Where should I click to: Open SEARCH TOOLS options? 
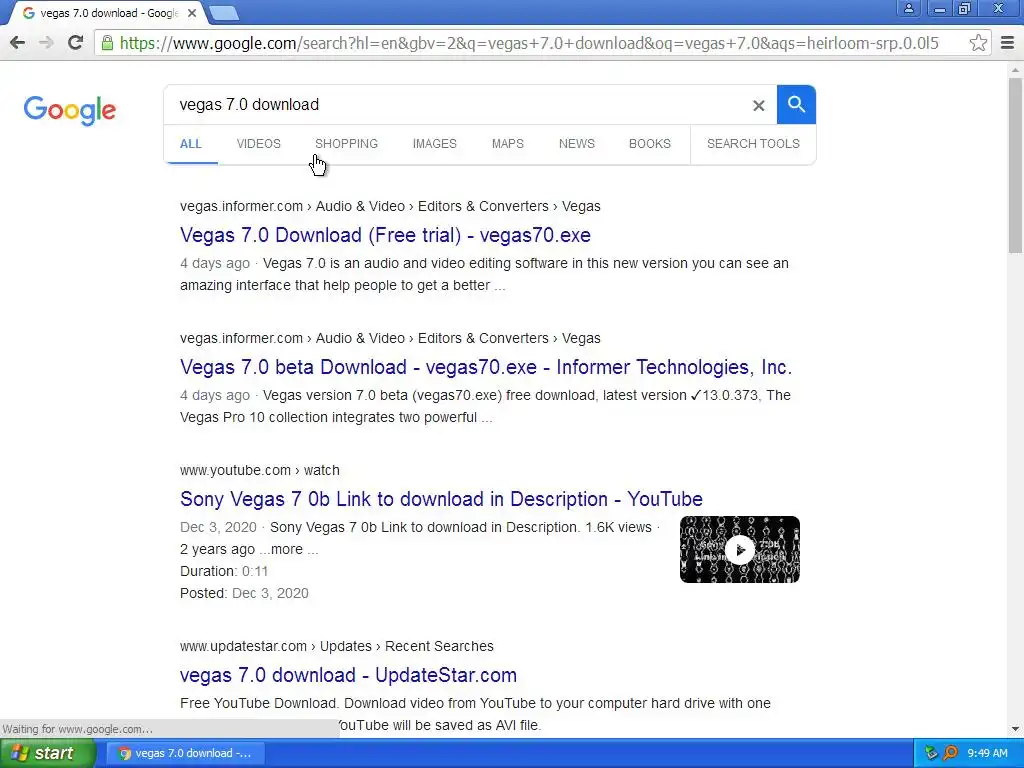[753, 144]
